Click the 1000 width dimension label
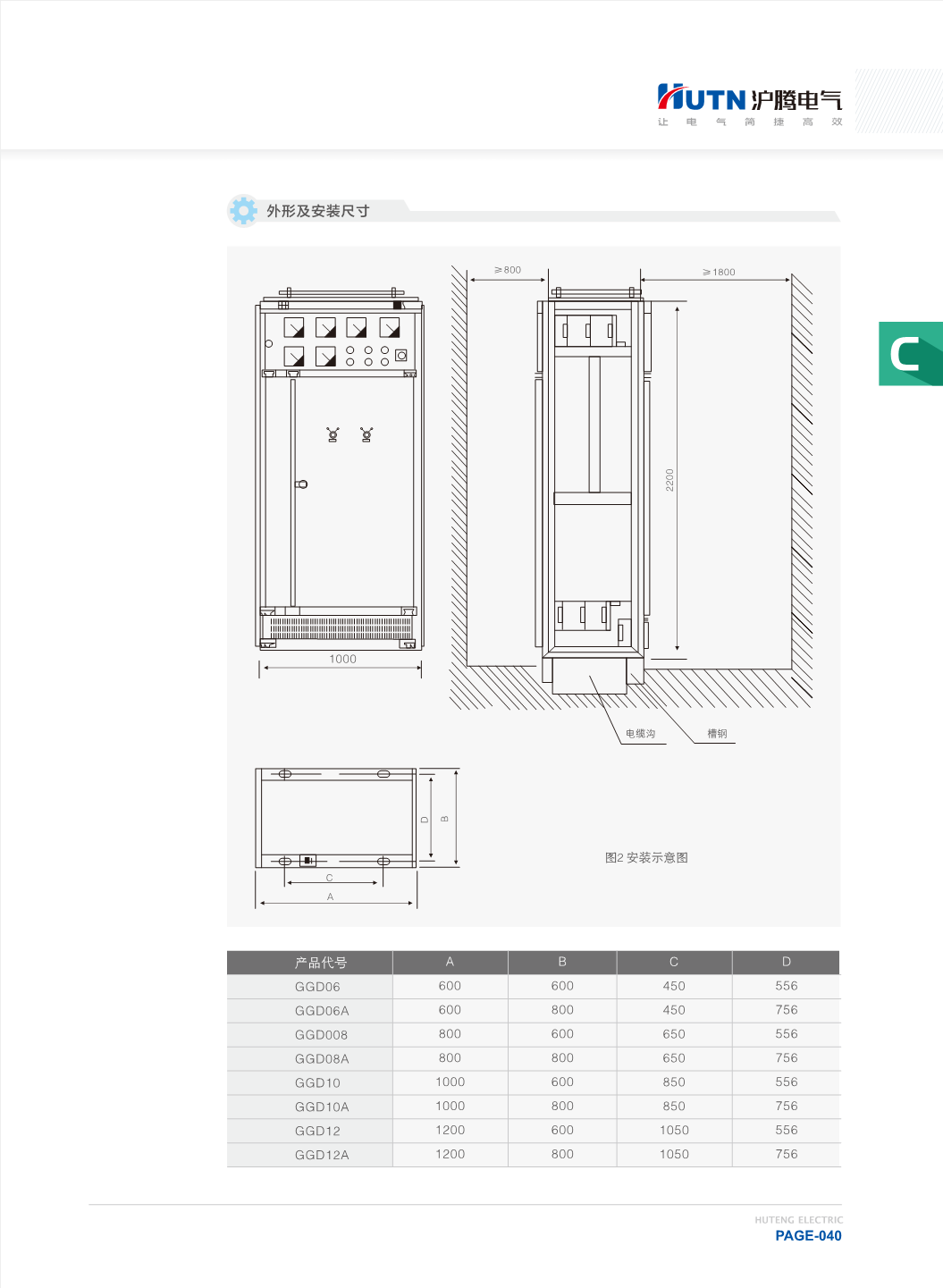The image size is (943, 1288). coord(342,659)
